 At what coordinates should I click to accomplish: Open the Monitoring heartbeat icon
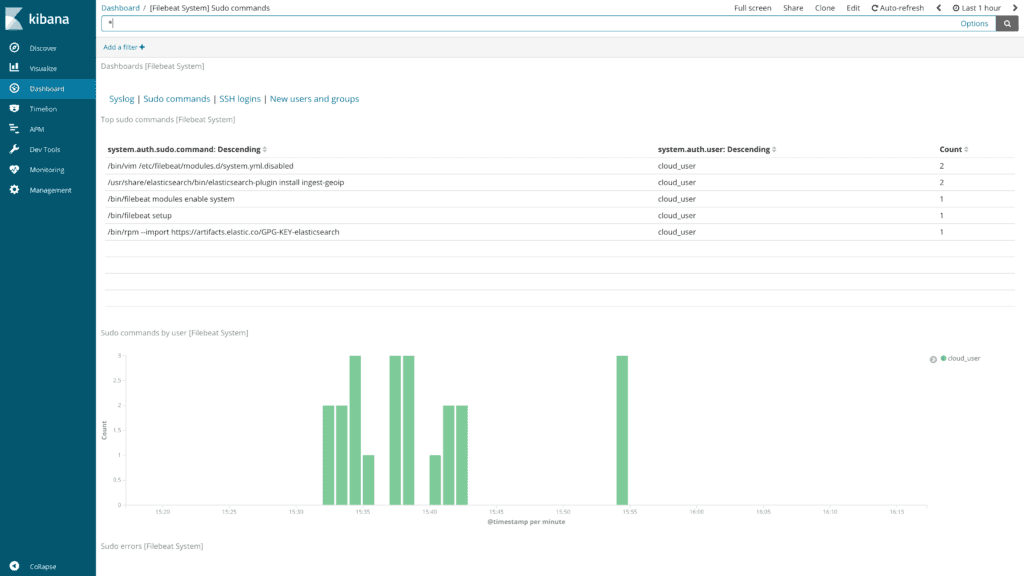(x=14, y=169)
